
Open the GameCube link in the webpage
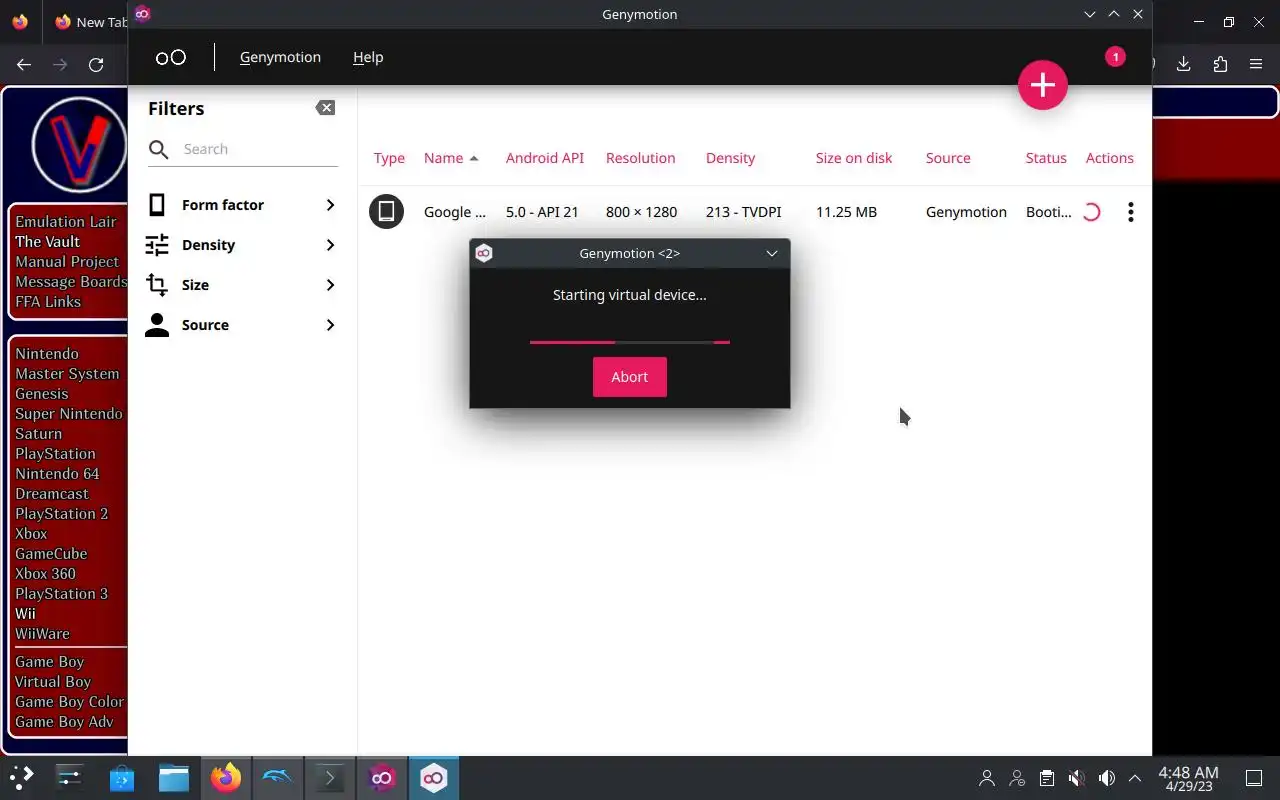[x=51, y=553]
